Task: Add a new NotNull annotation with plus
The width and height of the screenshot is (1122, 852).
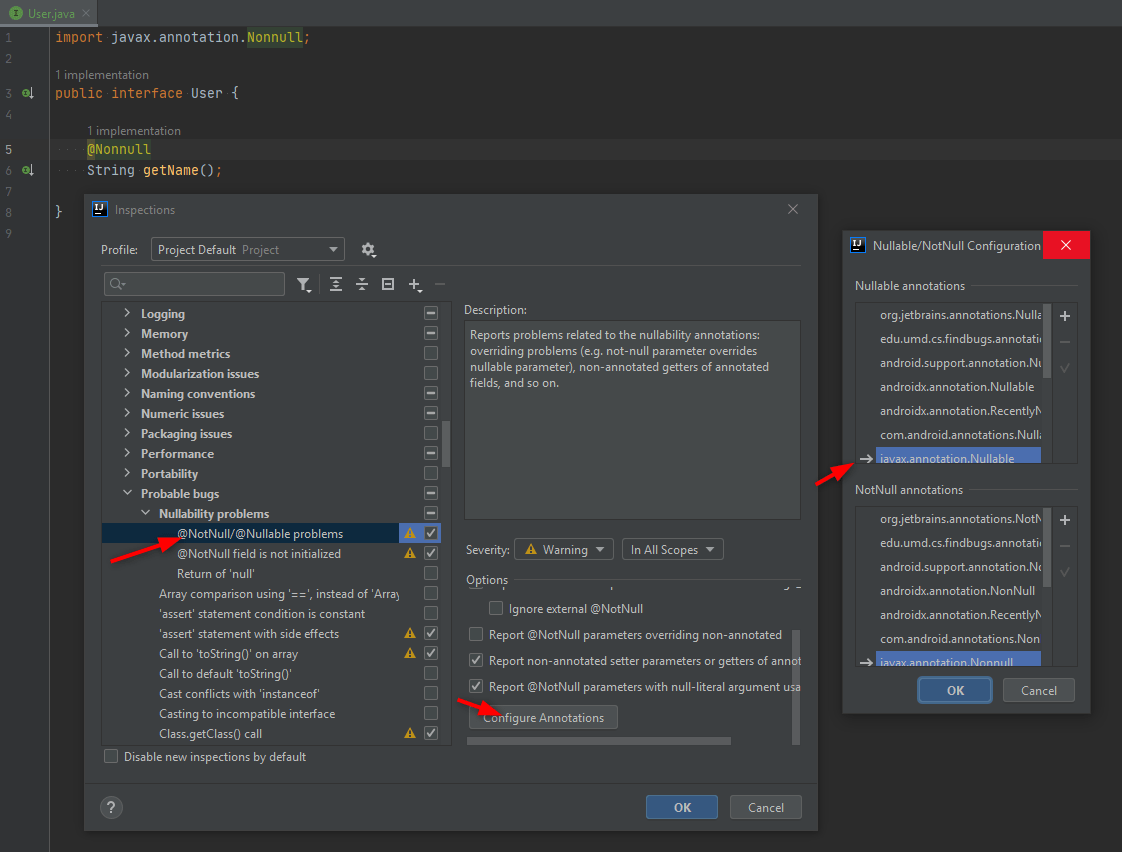Action: [x=1065, y=520]
